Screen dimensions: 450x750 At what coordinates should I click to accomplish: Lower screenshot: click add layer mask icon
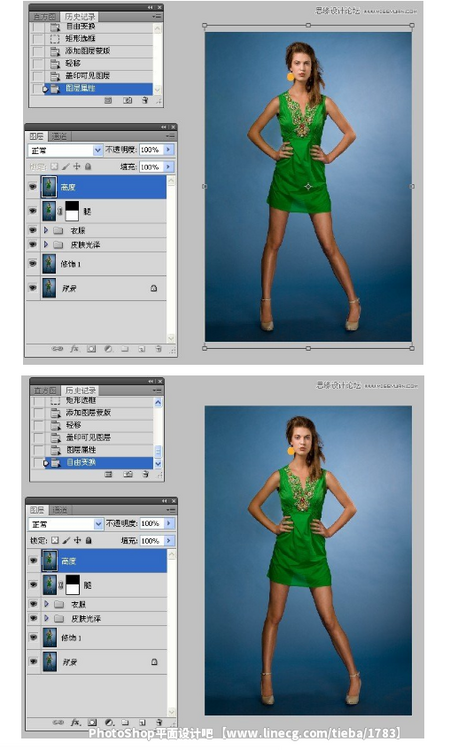coord(92,722)
